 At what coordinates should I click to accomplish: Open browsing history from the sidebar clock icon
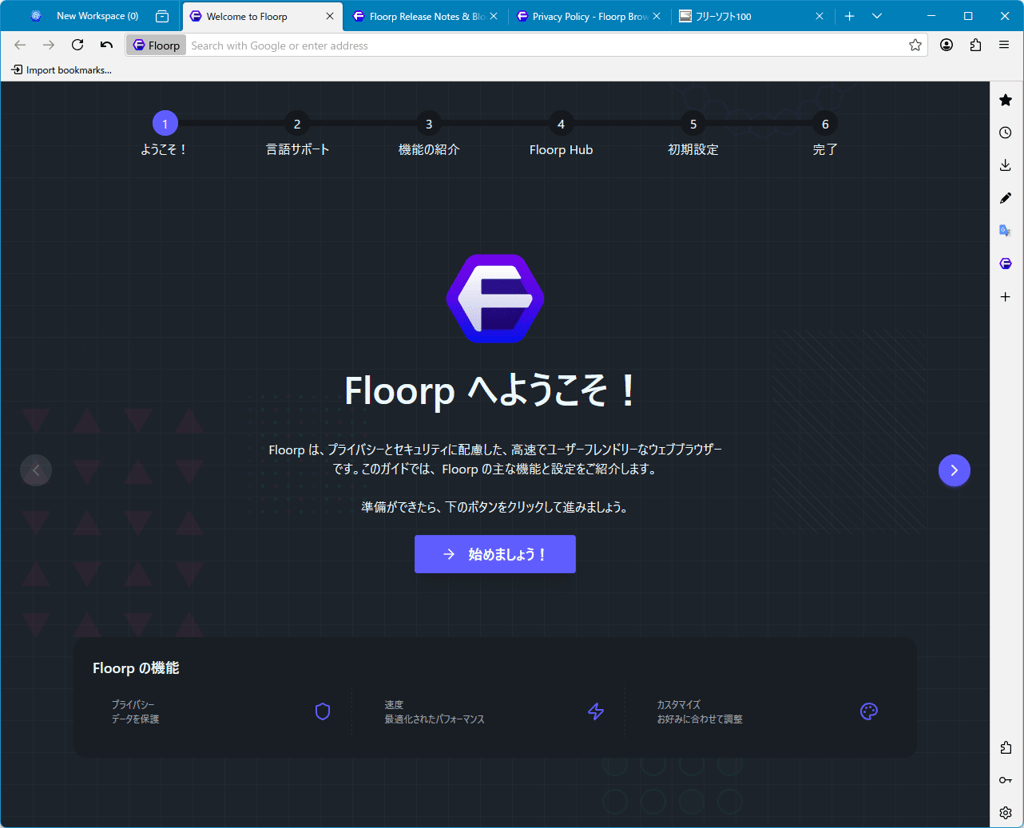1005,131
